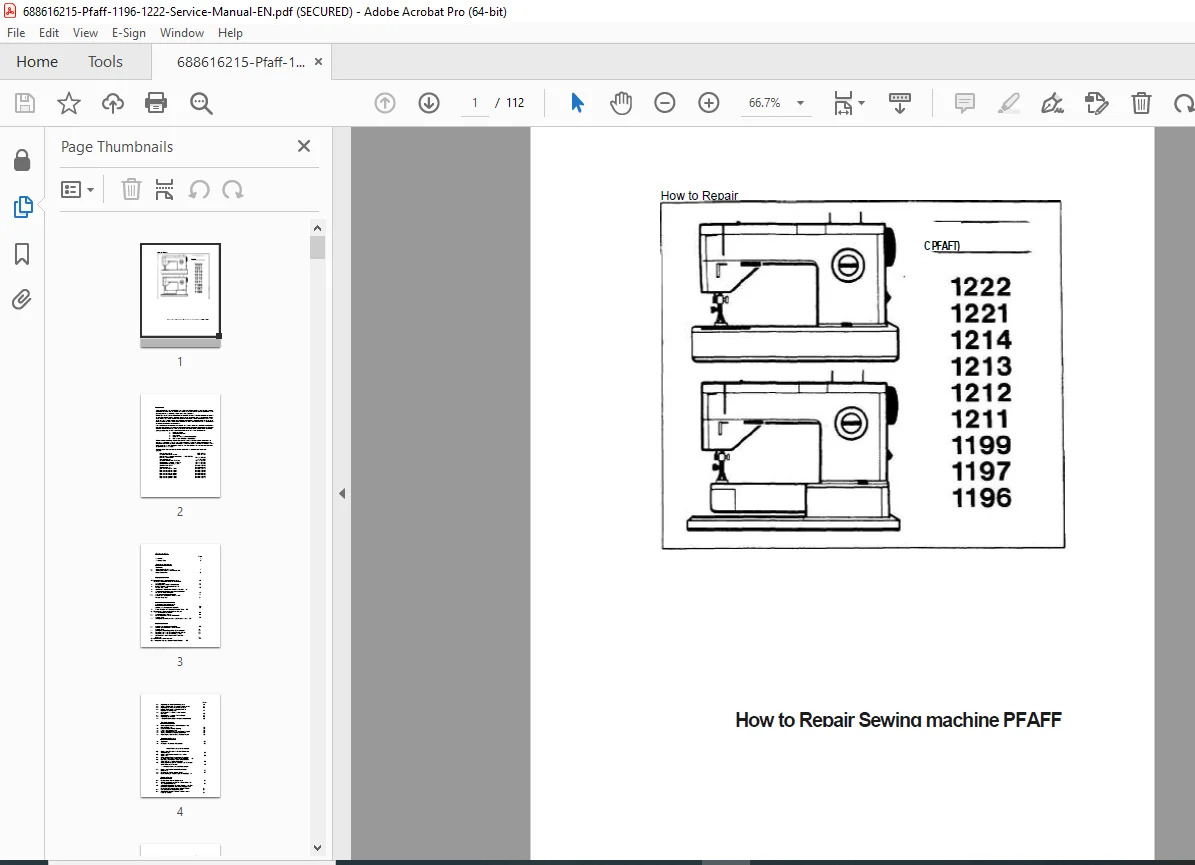The image size is (1195, 865).
Task: Switch to the Tools tab
Action: point(105,62)
